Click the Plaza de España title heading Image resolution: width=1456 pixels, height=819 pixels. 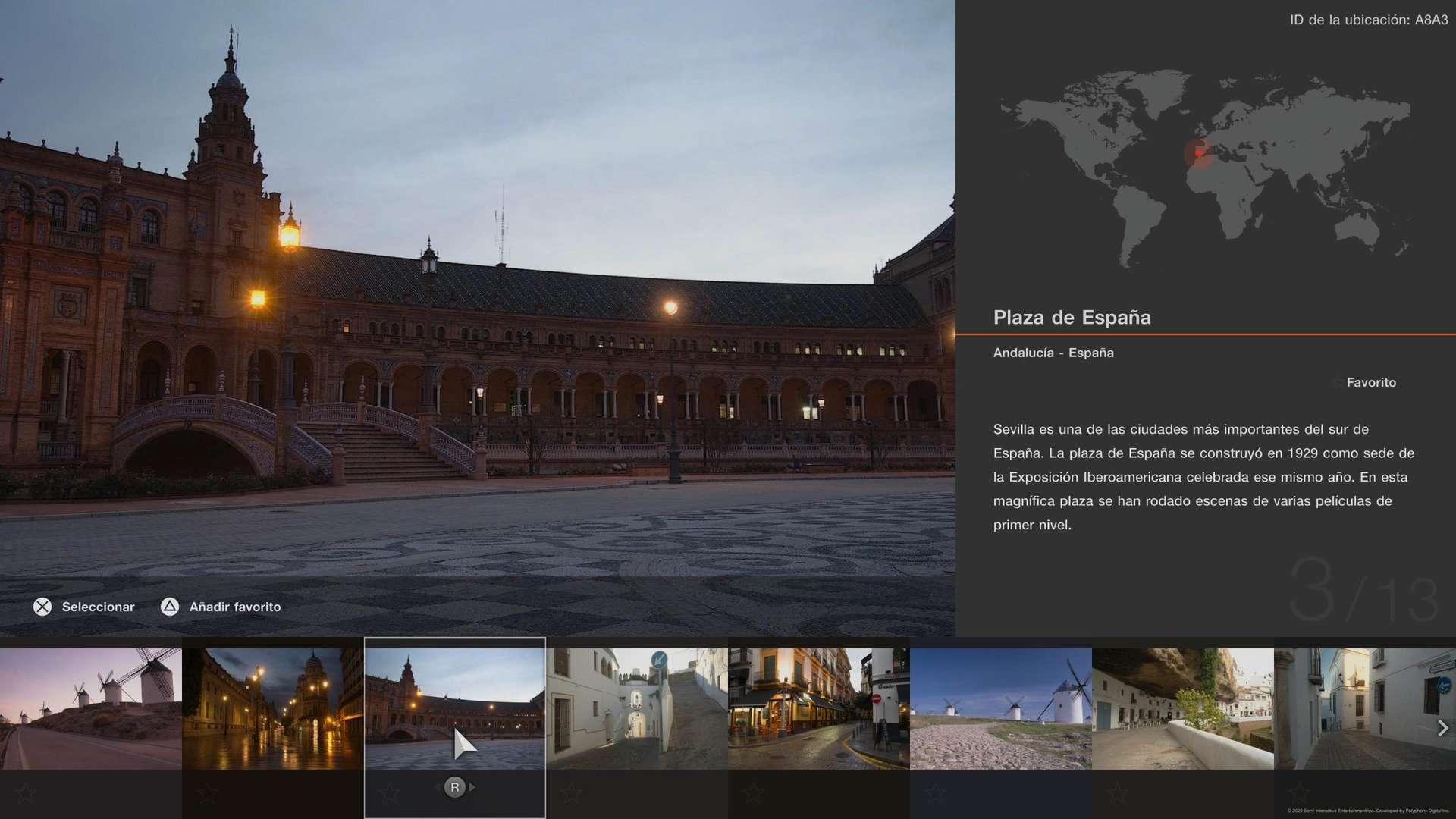[1072, 318]
